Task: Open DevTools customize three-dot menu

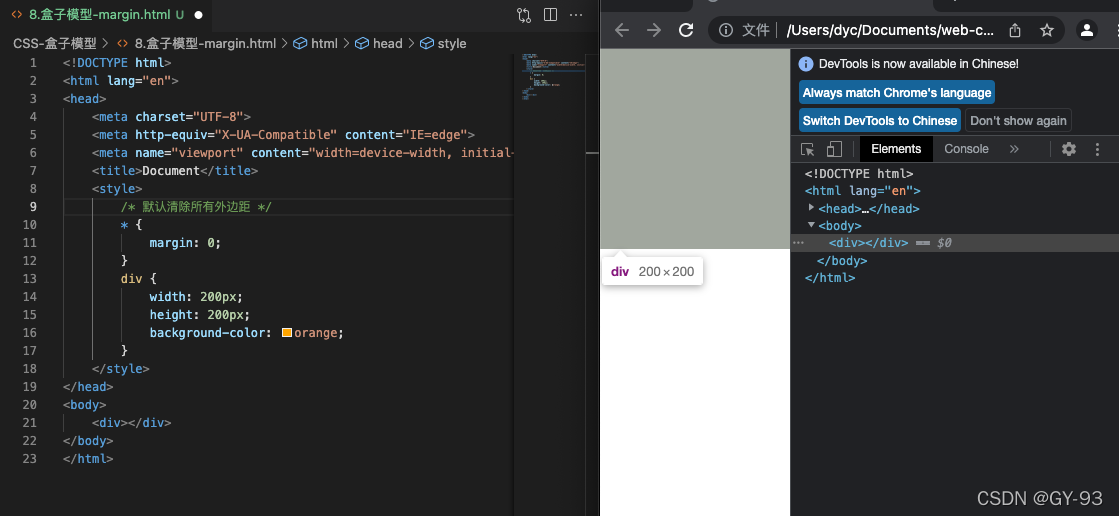Action: (x=1098, y=149)
